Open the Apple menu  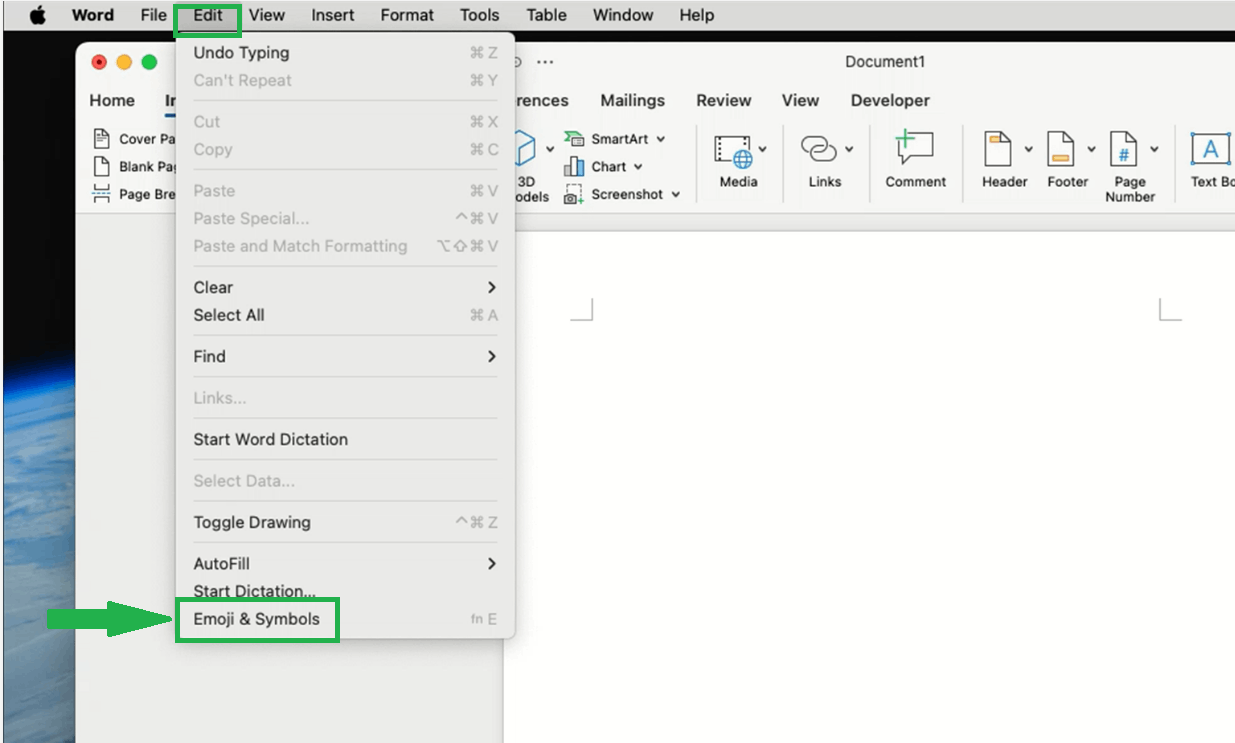click(x=38, y=15)
